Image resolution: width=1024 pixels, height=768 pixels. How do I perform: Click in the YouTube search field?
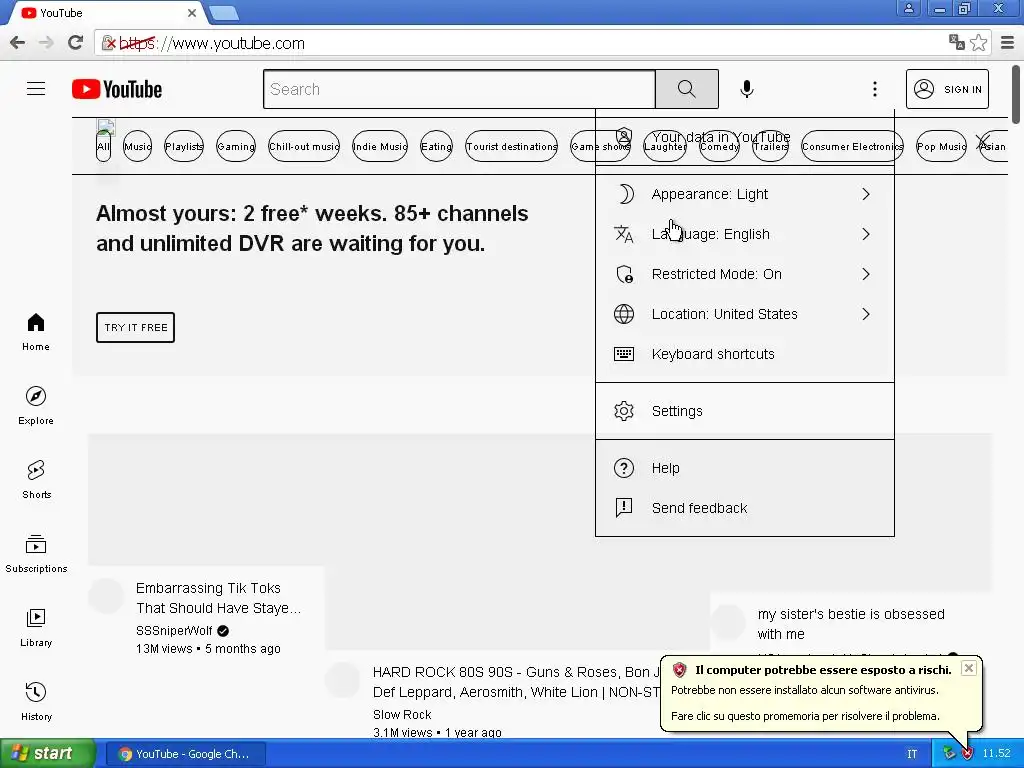point(459,89)
